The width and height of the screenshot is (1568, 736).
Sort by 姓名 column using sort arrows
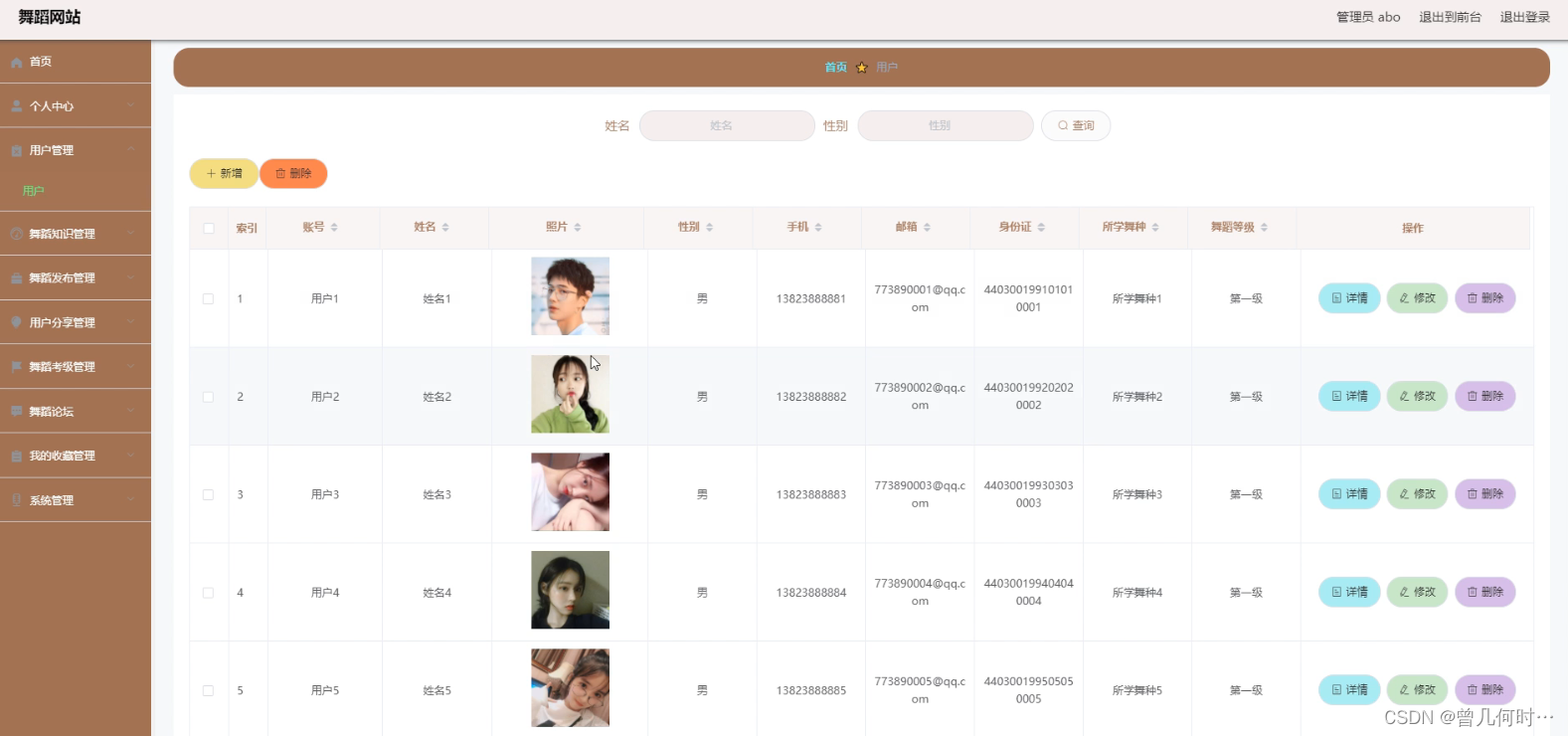click(445, 228)
